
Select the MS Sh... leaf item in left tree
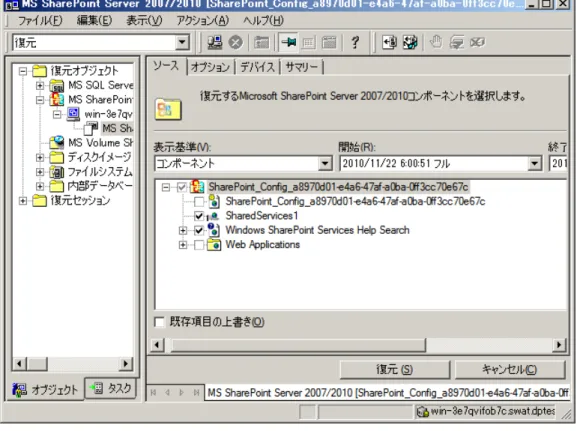[117, 128]
